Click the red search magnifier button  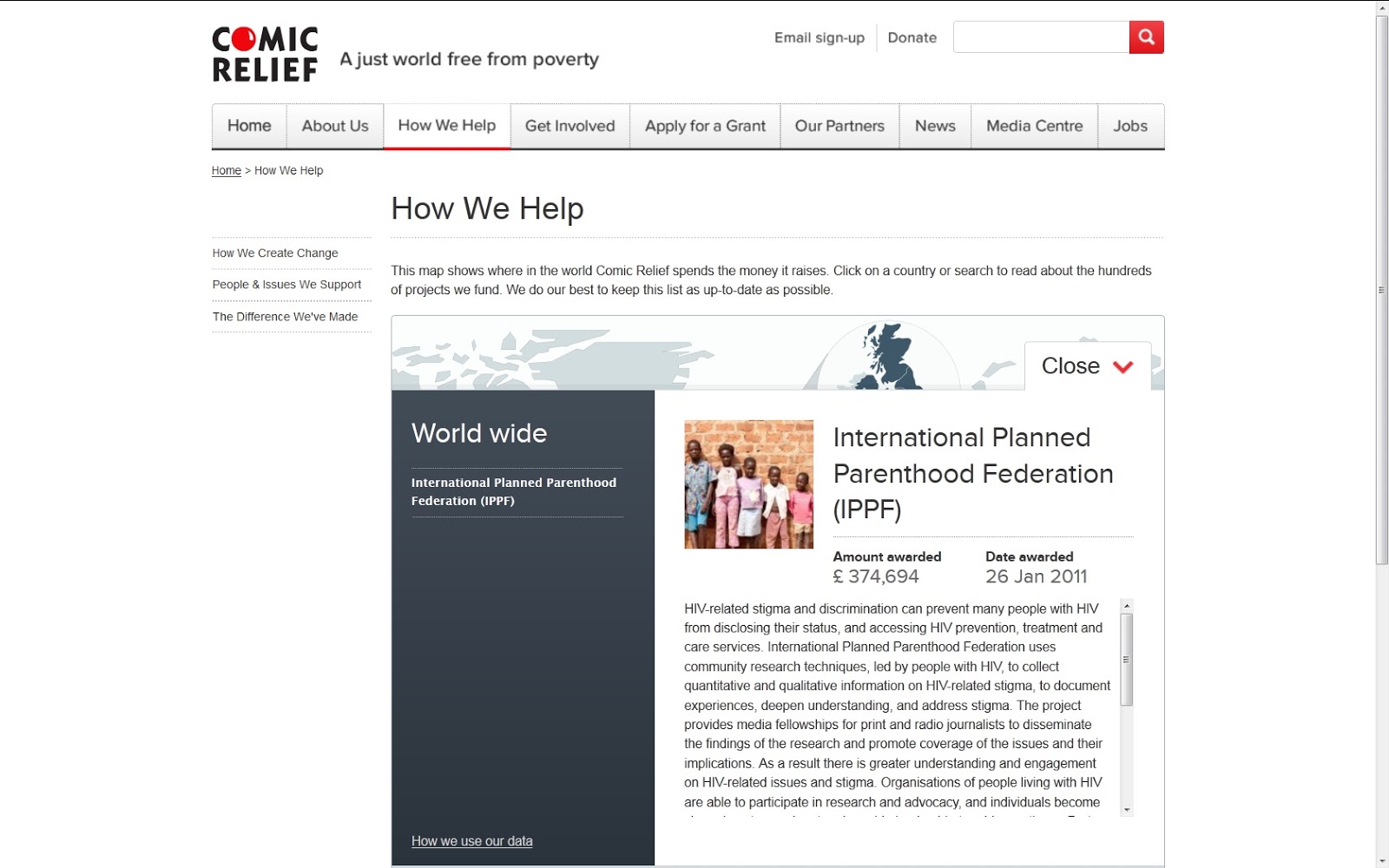(1146, 37)
